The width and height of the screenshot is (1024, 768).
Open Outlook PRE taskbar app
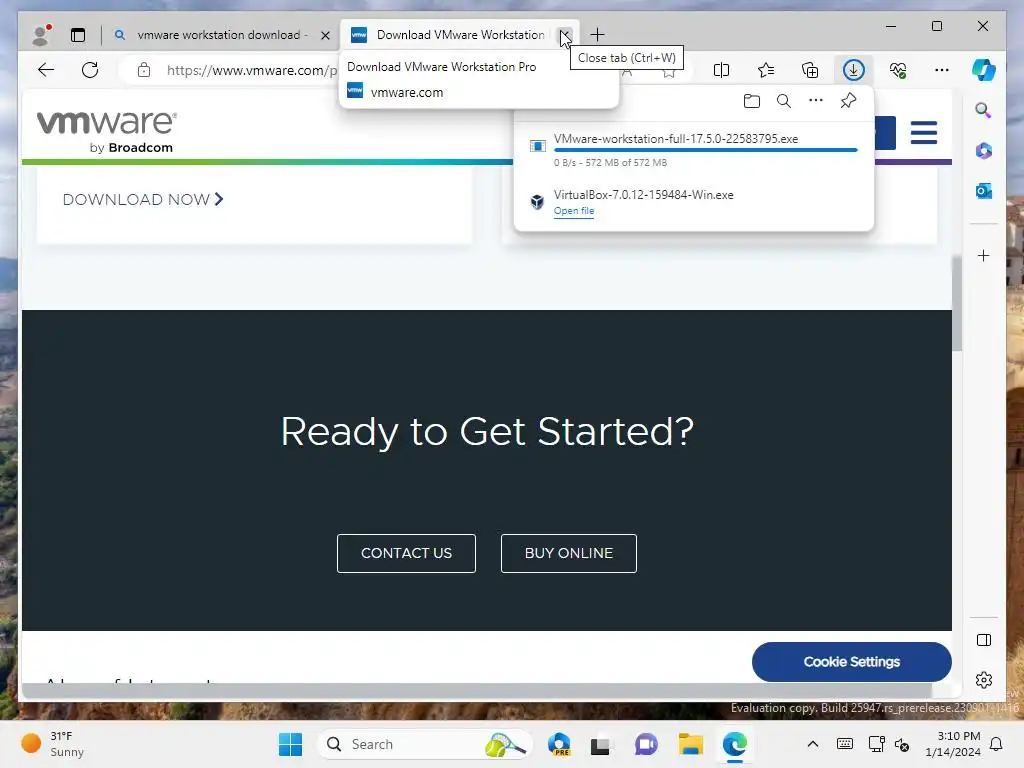[559, 744]
